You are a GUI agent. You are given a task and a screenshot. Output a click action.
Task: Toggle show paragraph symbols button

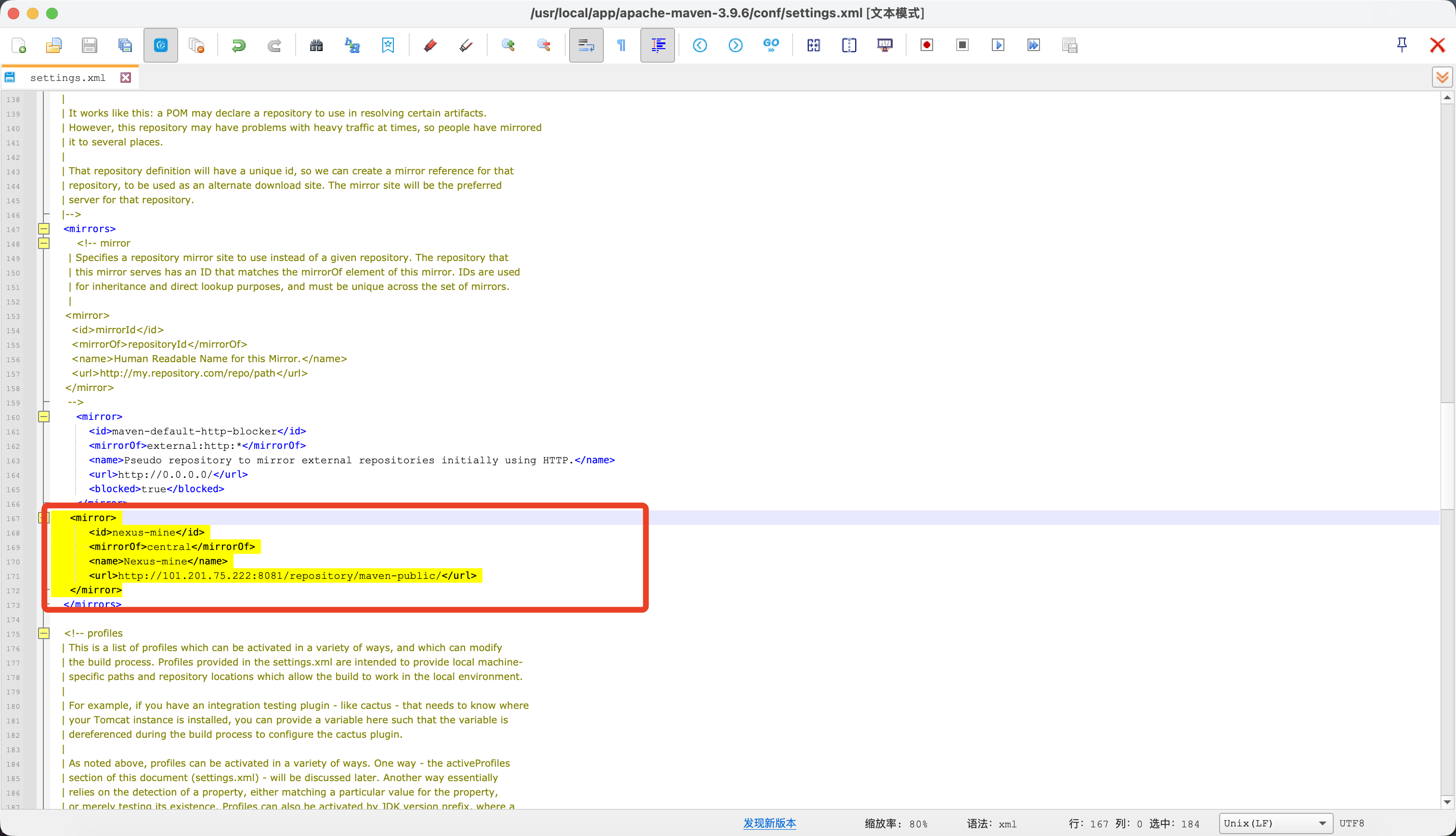point(622,45)
